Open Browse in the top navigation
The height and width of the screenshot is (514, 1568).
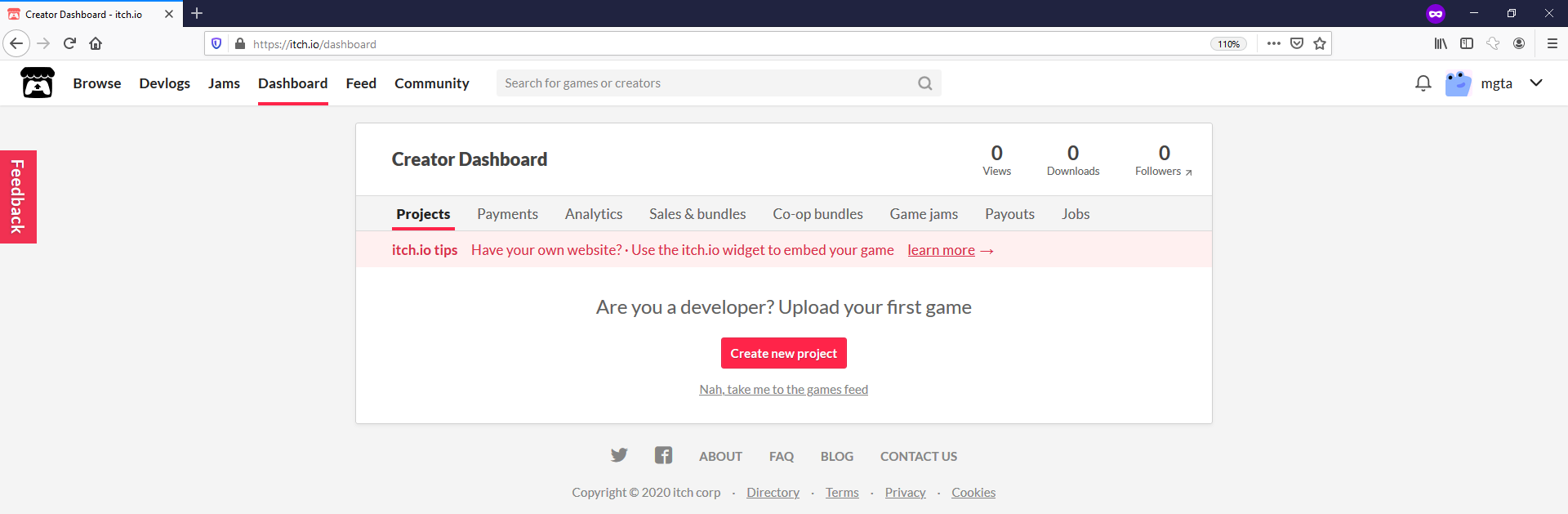click(97, 83)
